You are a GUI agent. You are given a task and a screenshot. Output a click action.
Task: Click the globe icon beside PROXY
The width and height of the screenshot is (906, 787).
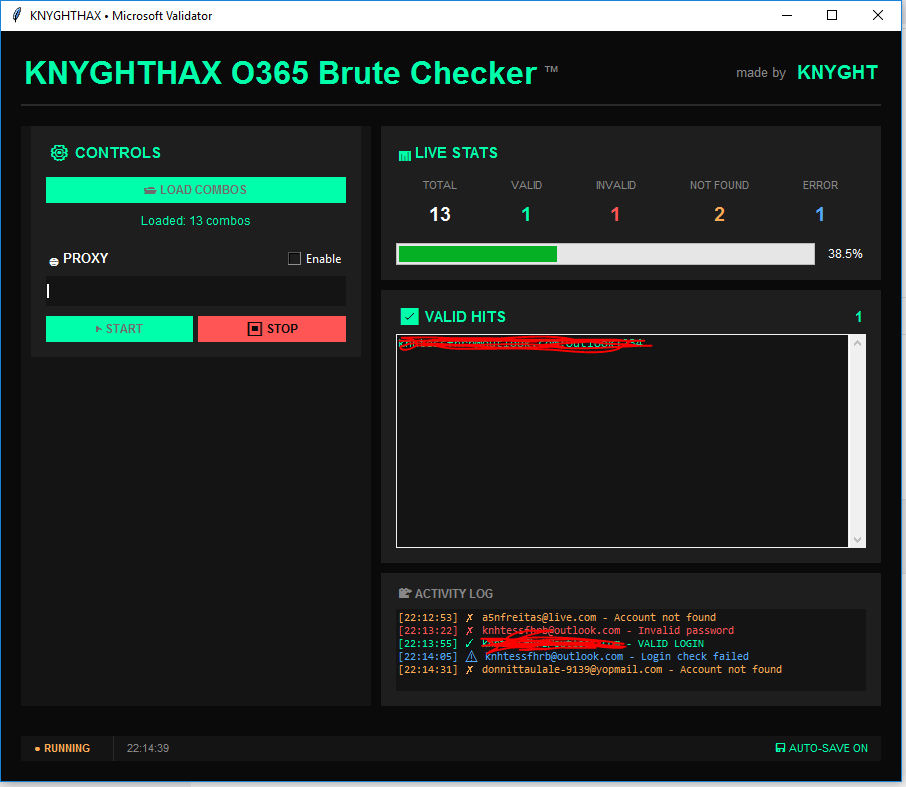[54, 261]
